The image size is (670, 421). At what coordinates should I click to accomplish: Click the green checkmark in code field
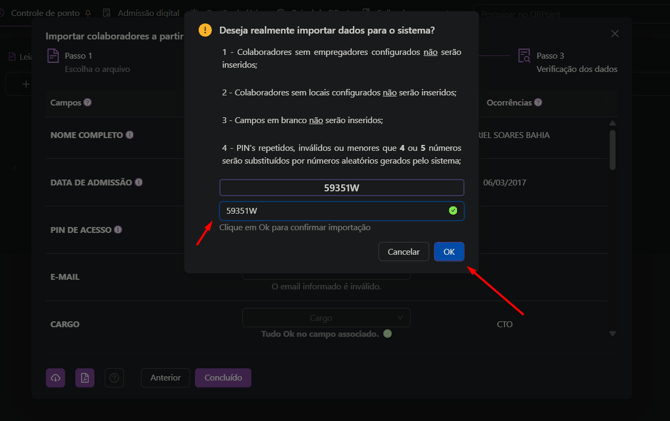pos(453,211)
